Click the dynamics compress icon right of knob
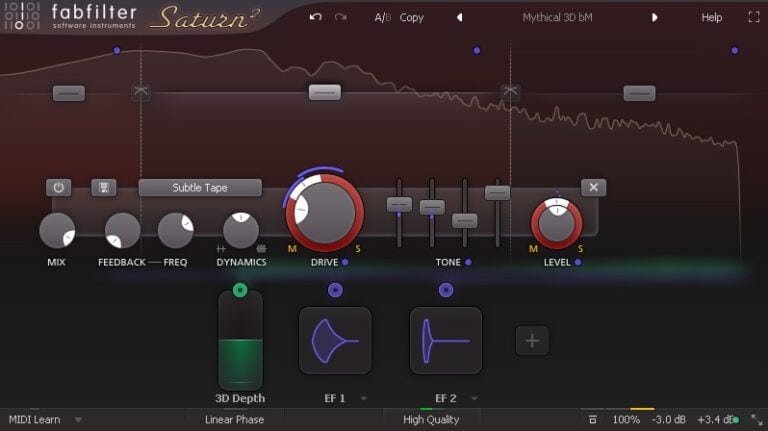Image resolution: width=768 pixels, height=431 pixels. pyautogui.click(x=261, y=249)
